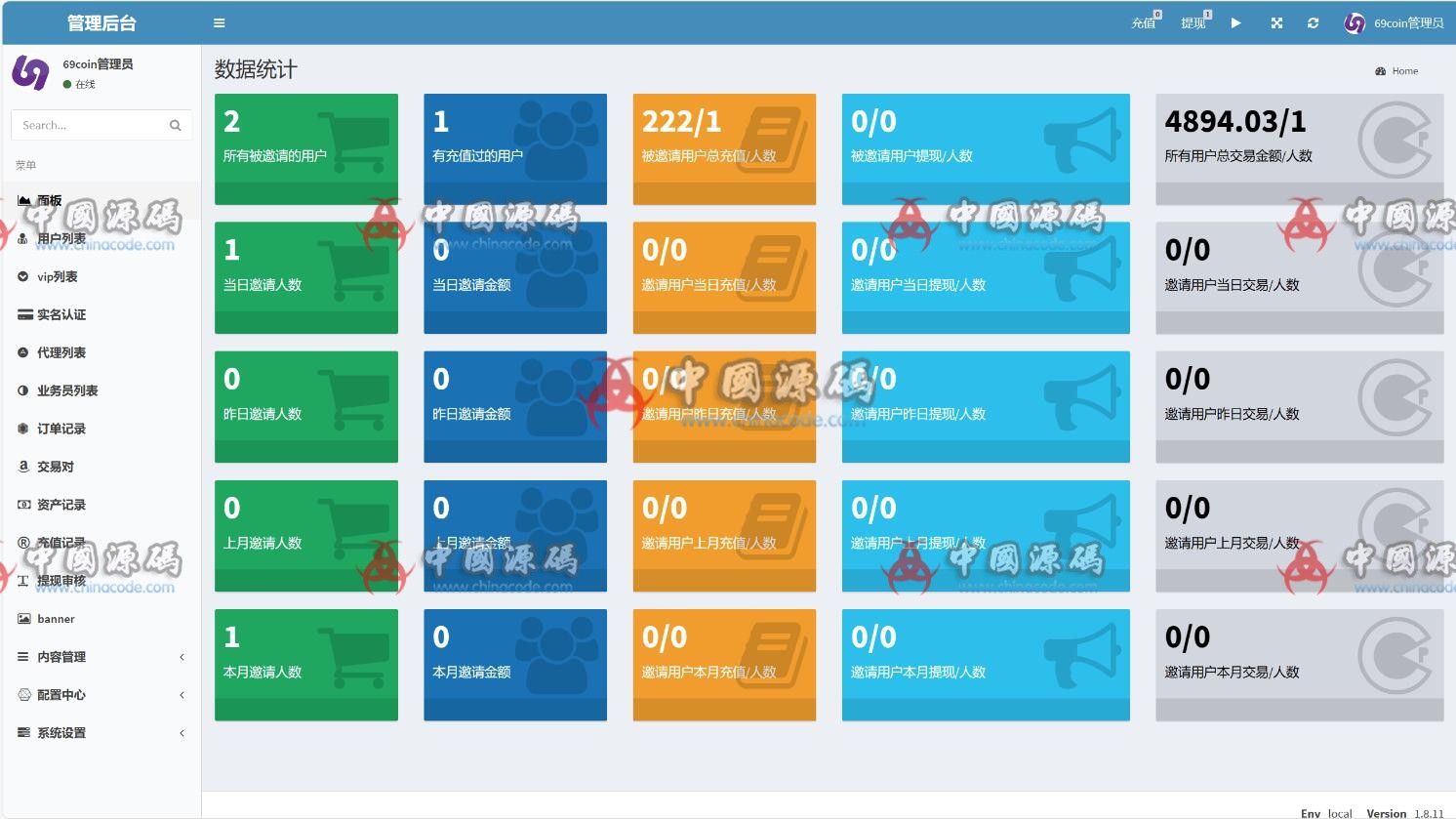Click the 邀请用户本月提现/人数 label

point(918,672)
